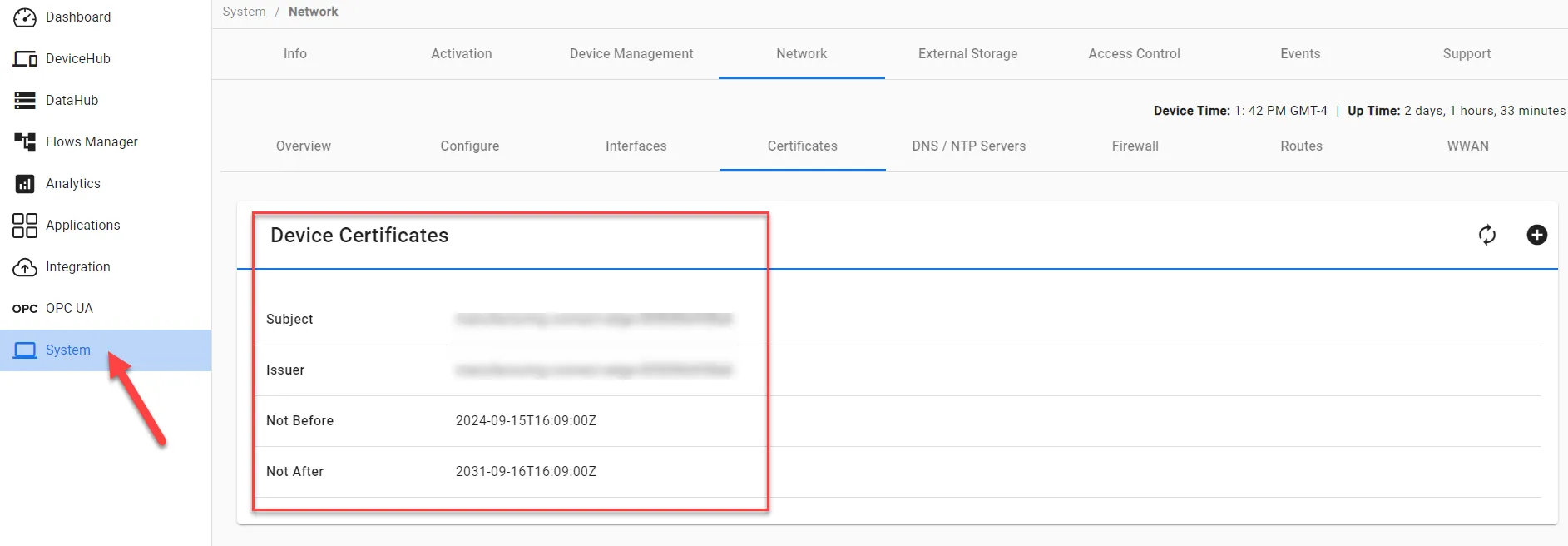Go to DeviceHub in sidebar

[x=78, y=59]
